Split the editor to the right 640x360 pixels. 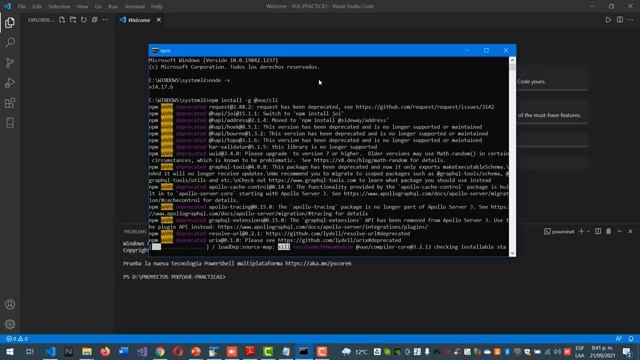(620, 20)
